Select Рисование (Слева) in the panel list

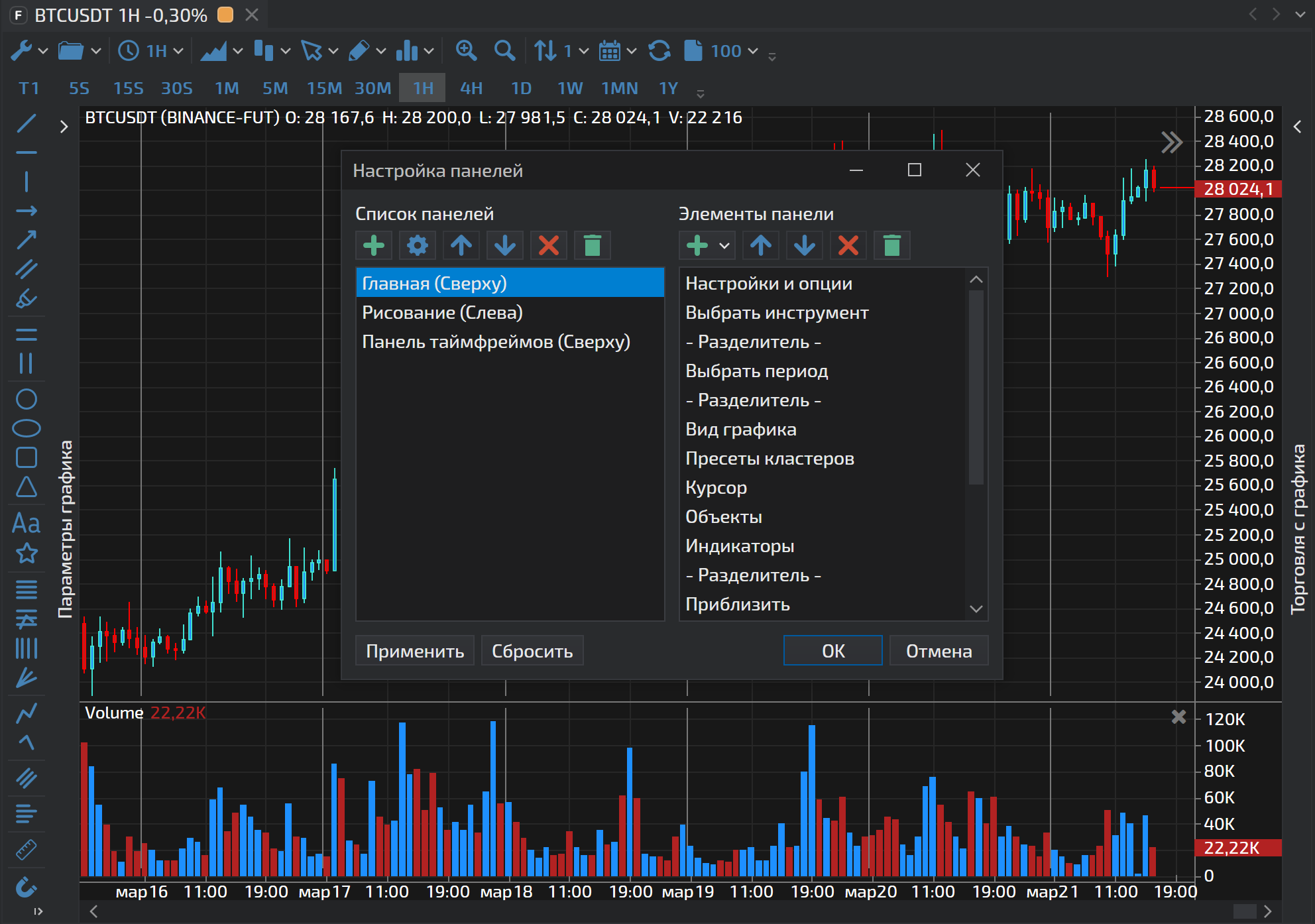pyautogui.click(x=442, y=313)
